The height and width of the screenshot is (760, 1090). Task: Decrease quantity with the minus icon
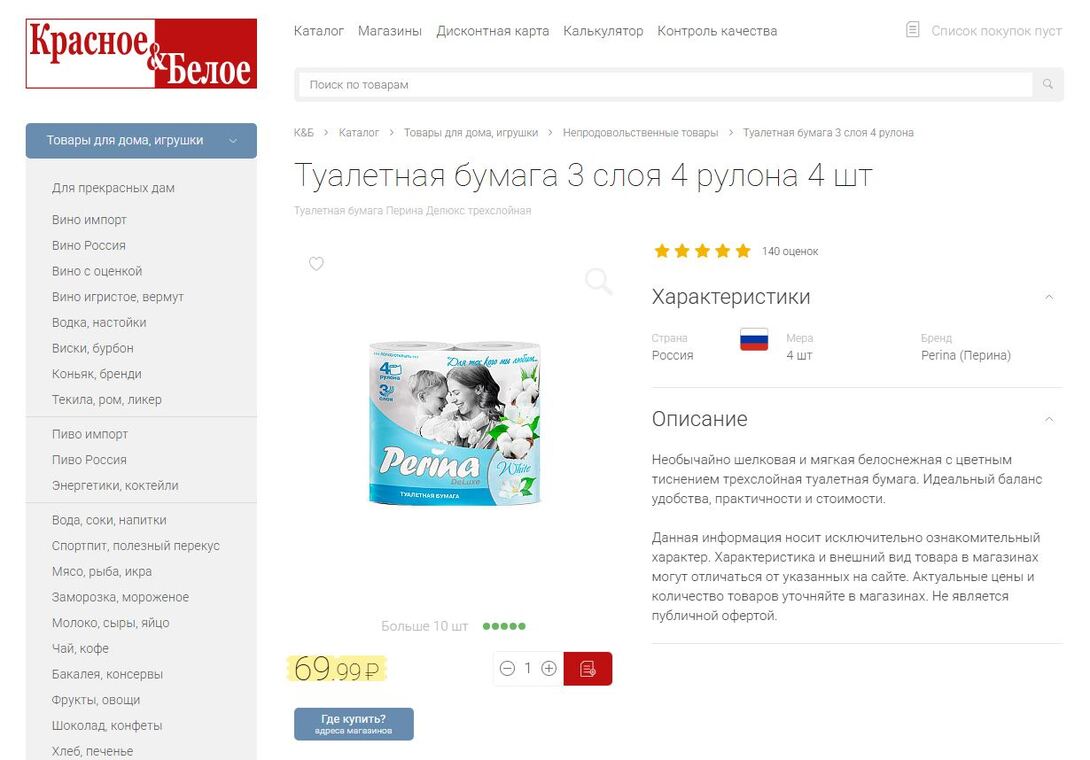[507, 668]
